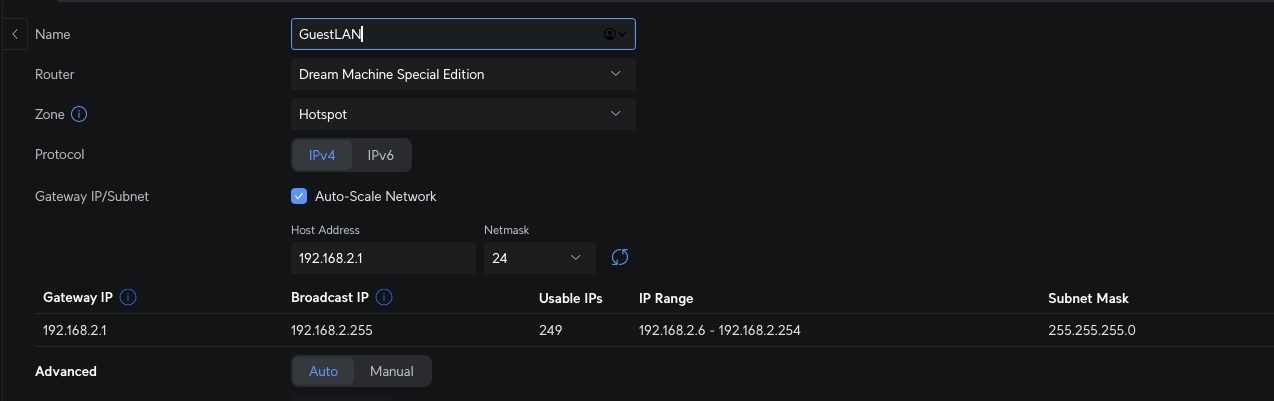The width and height of the screenshot is (1274, 401).
Task: Click the Auto-Scale Network label
Action: 376,196
